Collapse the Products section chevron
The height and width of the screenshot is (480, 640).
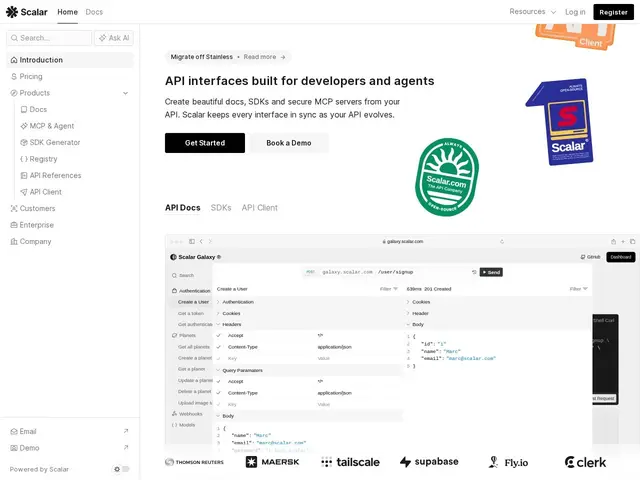tap(125, 93)
